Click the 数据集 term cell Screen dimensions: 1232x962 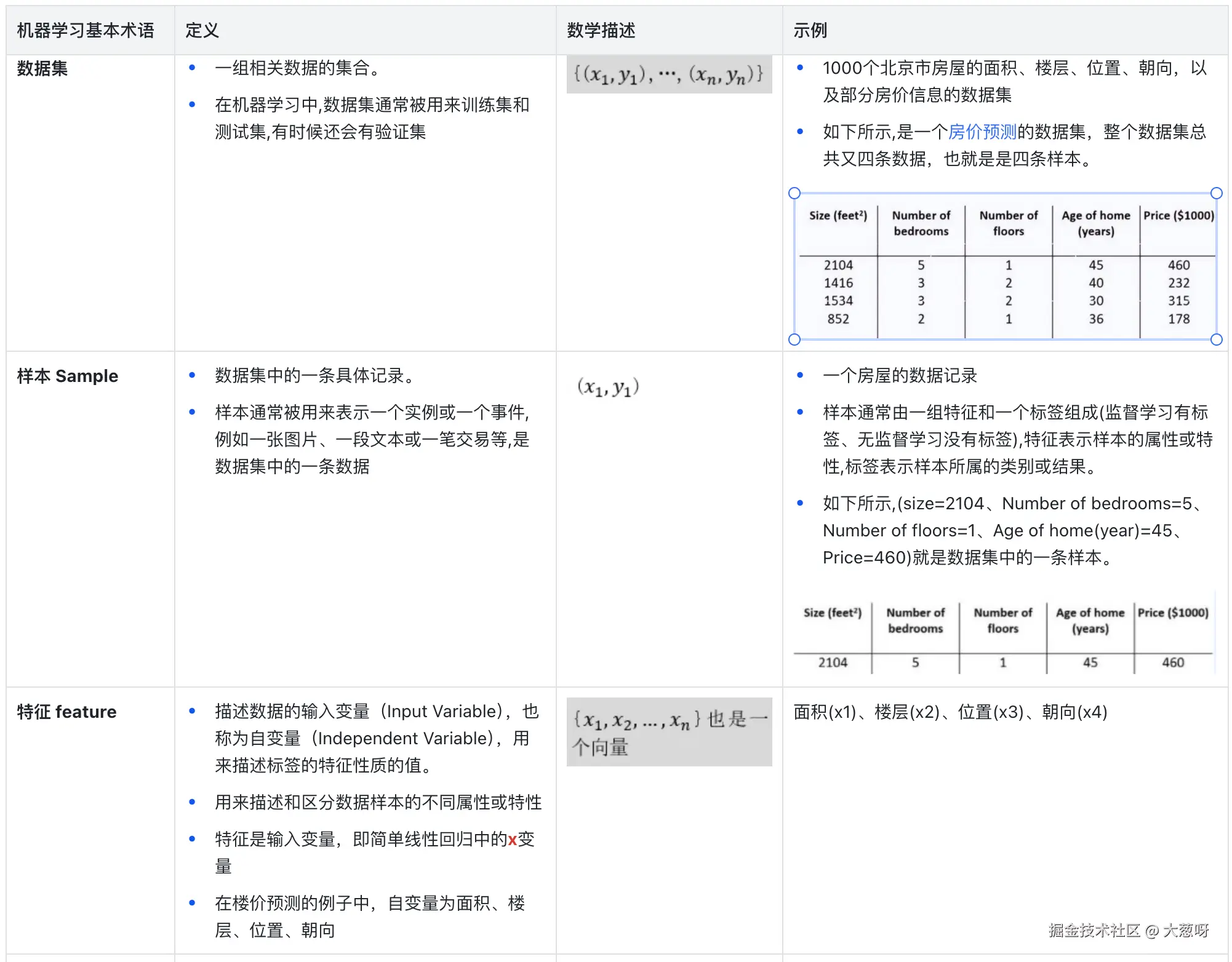[42, 68]
